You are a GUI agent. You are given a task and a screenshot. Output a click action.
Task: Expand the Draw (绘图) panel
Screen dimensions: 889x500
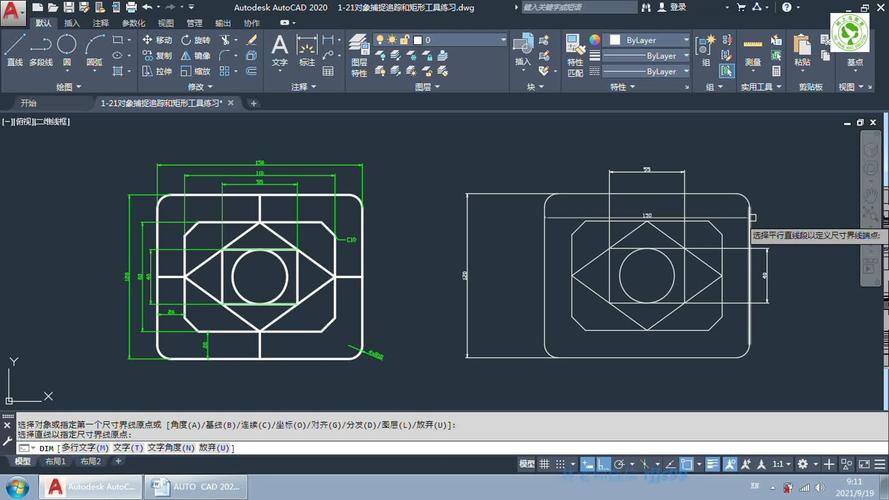pyautogui.click(x=69, y=87)
